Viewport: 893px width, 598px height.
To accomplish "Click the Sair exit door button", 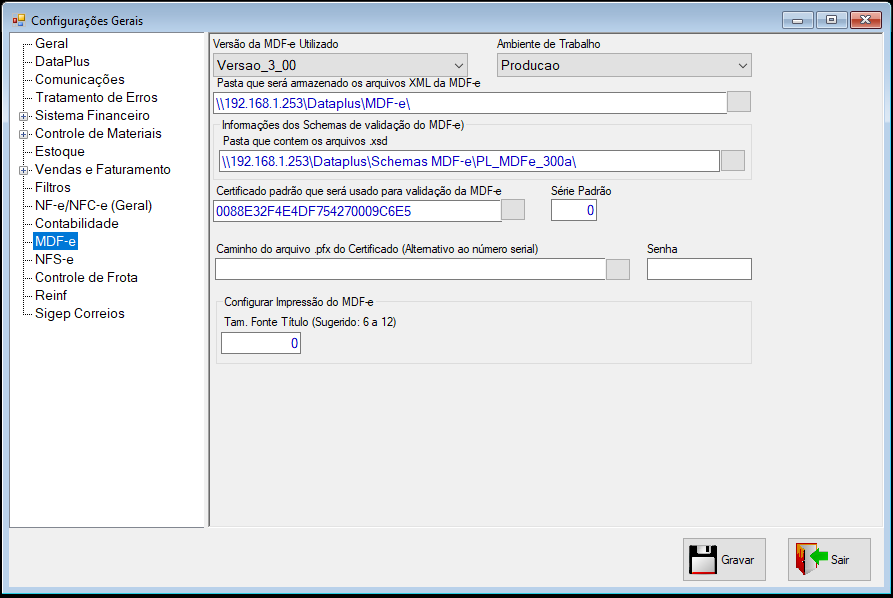I will (829, 559).
